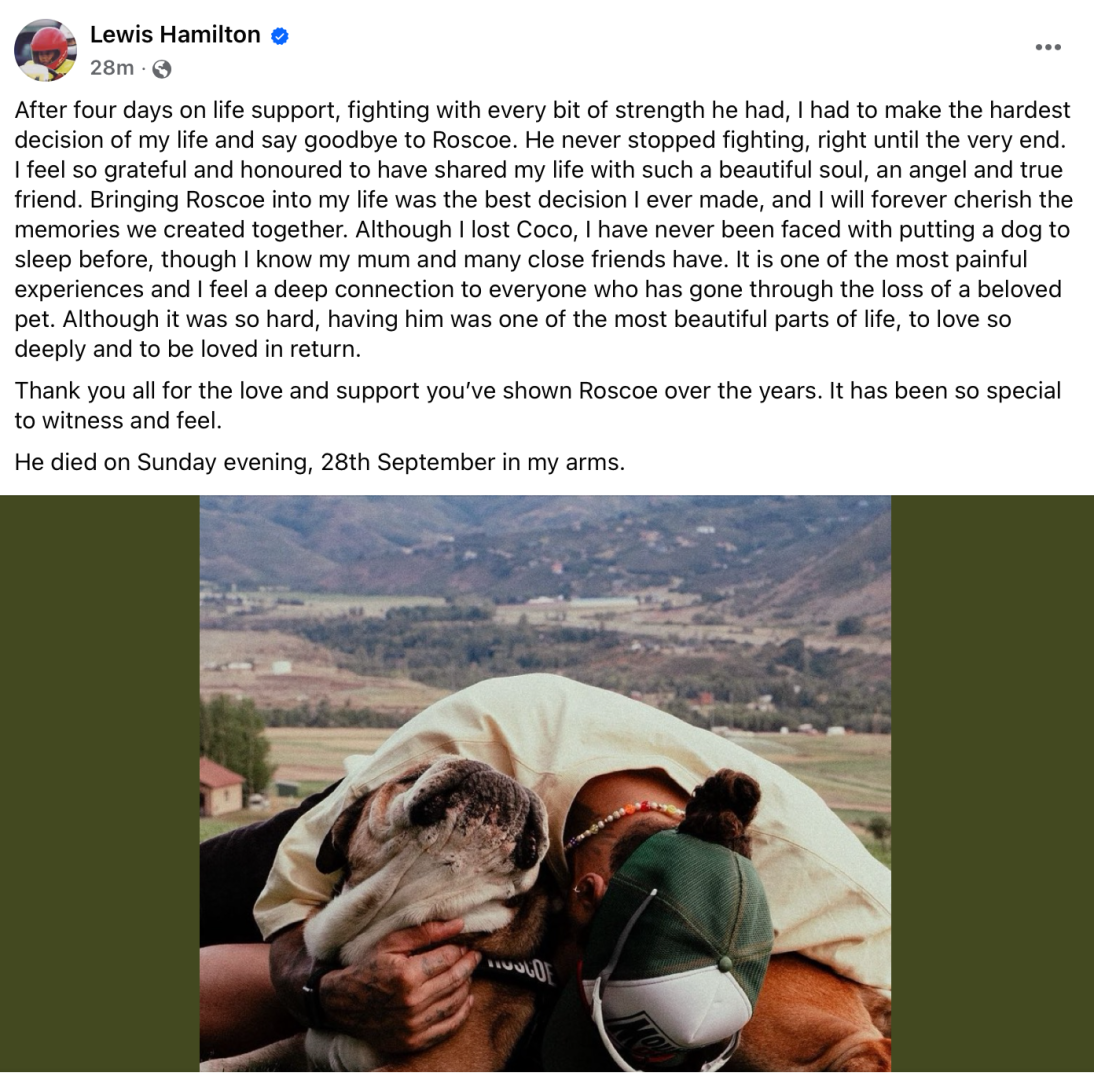Image resolution: width=1094 pixels, height=1080 pixels.
Task: Click the blue verified badge
Action: (x=280, y=36)
